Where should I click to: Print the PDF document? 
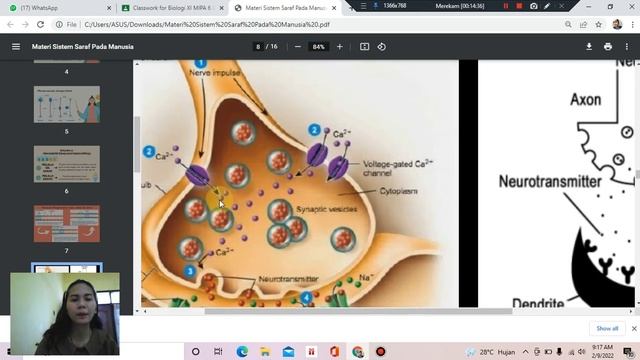(x=608, y=47)
